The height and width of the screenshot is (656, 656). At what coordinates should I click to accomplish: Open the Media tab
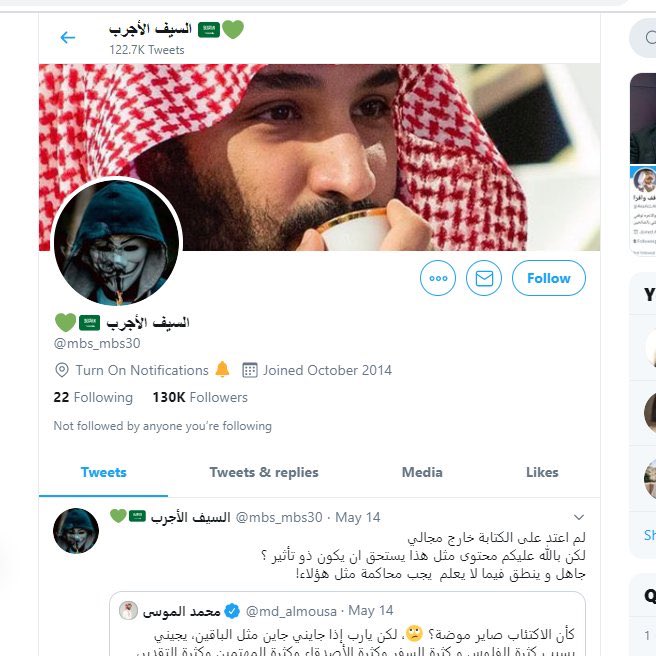coord(422,472)
